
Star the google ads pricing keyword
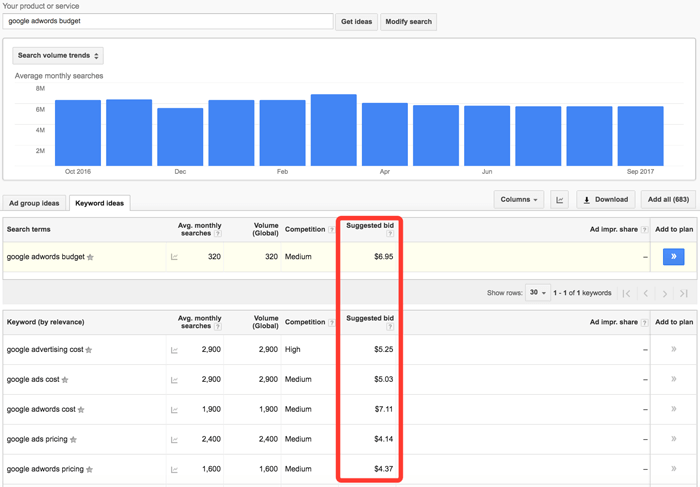pyautogui.click(x=73, y=440)
